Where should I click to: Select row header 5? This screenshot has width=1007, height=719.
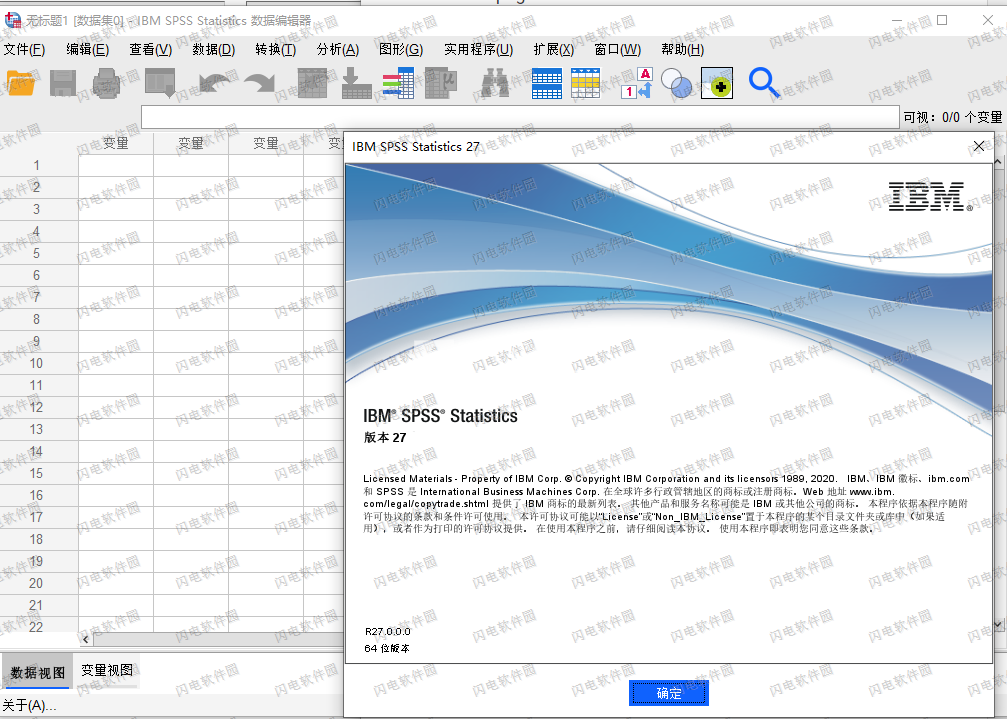tap(37, 254)
